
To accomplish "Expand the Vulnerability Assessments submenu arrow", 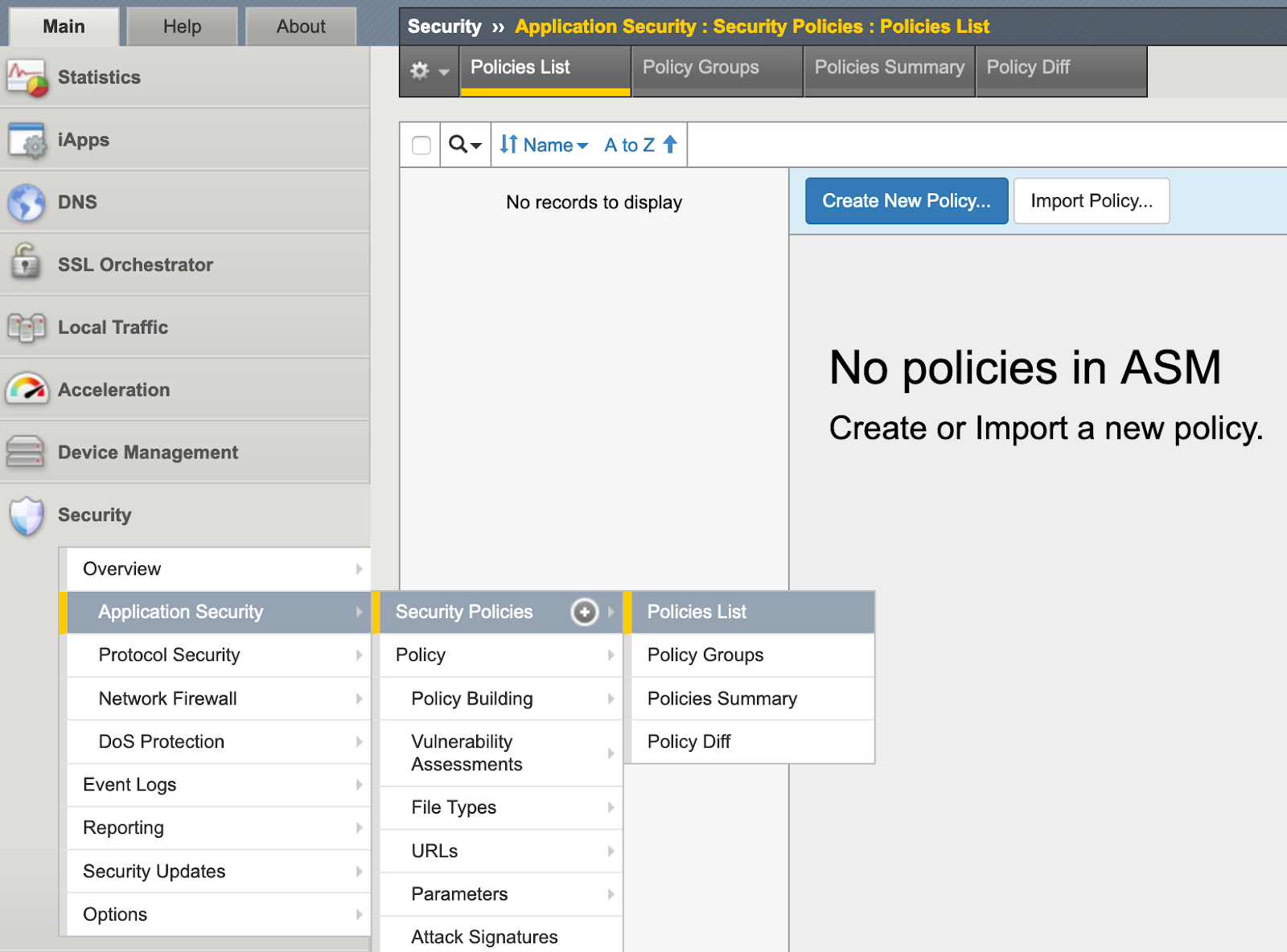I will pos(612,753).
